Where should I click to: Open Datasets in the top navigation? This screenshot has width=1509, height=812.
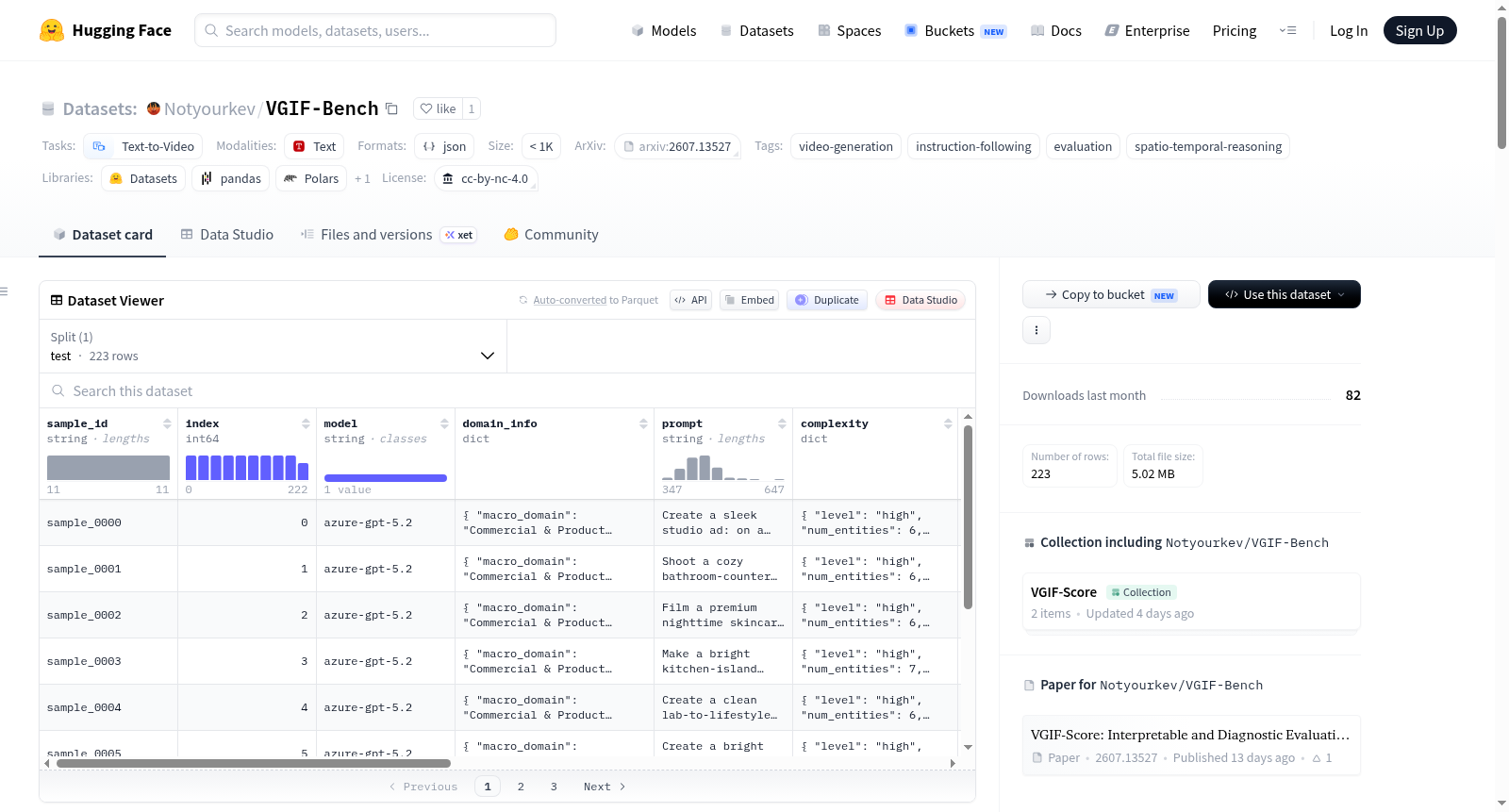coord(757,30)
